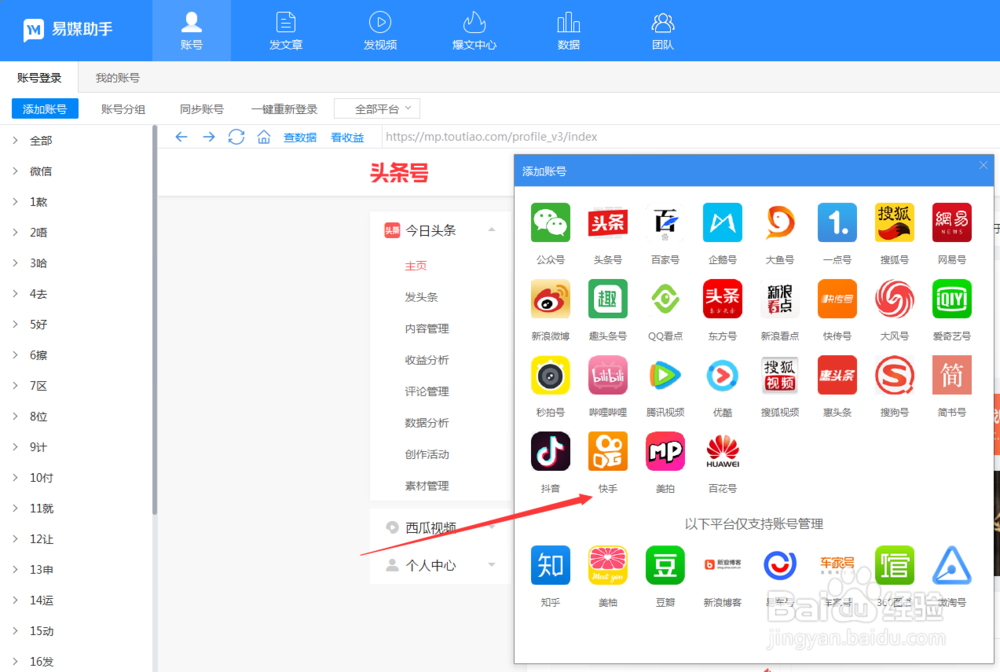Click the sidebar vertical scrollbar

[154, 320]
